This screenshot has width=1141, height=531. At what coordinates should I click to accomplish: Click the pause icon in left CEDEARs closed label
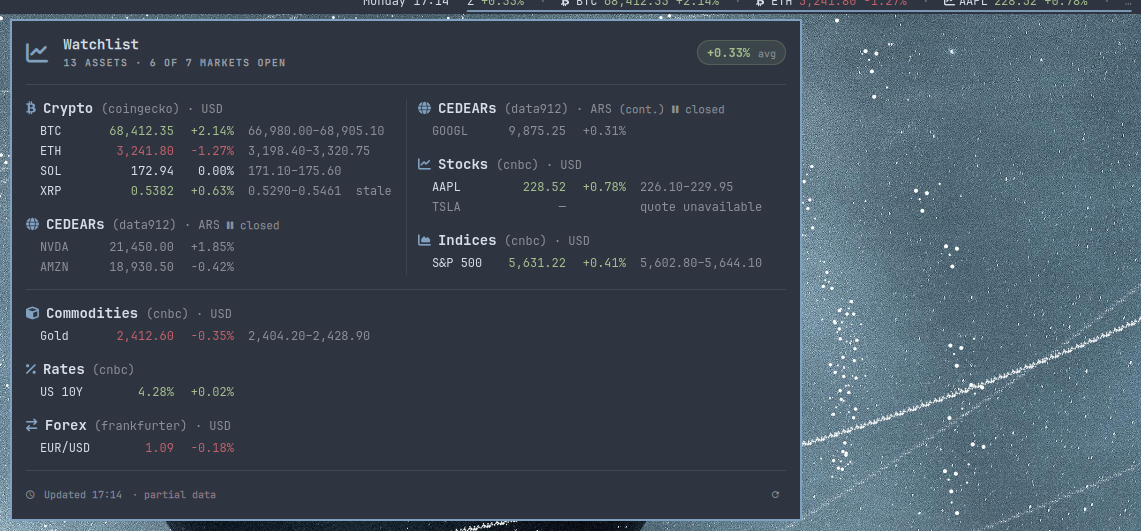coord(230,225)
